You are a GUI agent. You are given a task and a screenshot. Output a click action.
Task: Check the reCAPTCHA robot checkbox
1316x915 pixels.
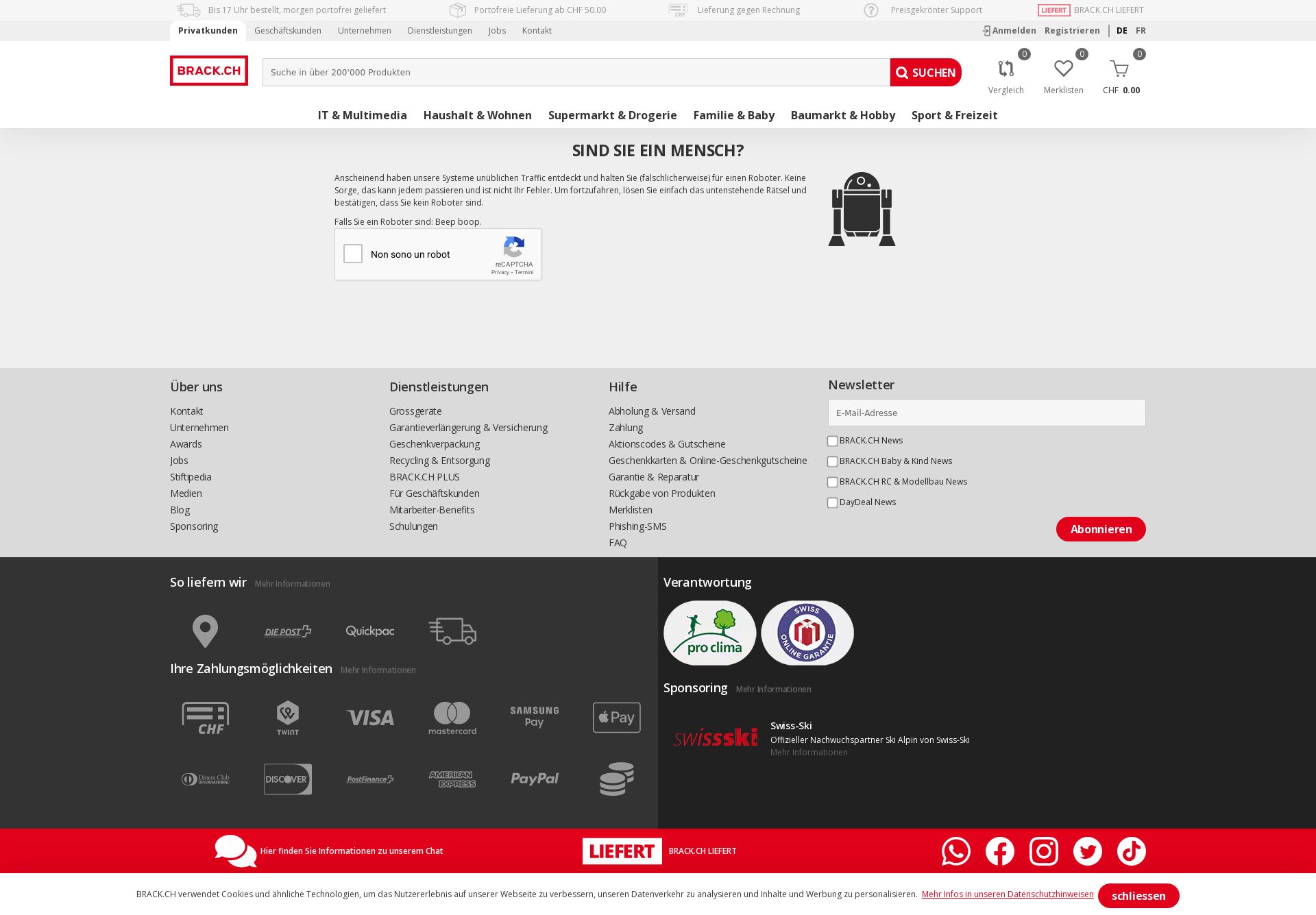[x=353, y=254]
